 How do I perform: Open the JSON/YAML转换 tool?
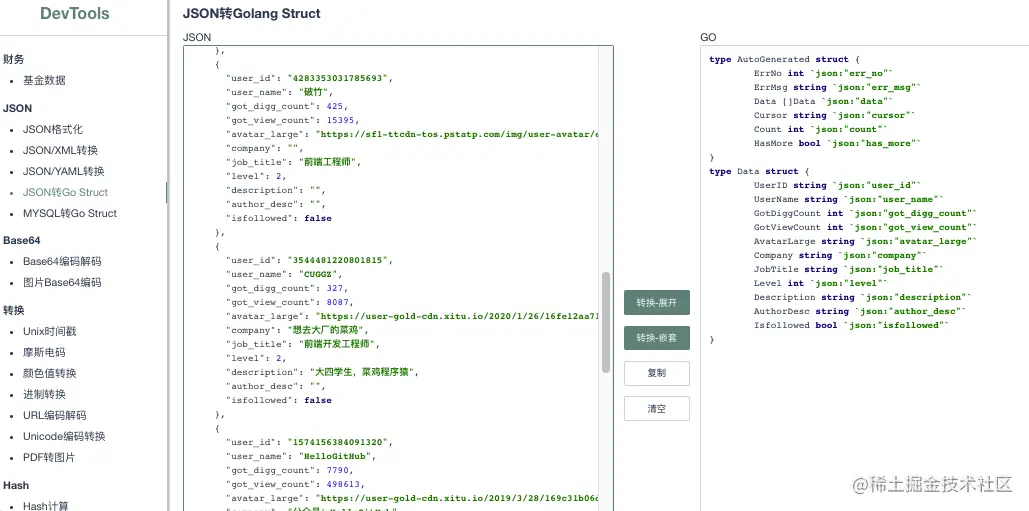tap(64, 171)
